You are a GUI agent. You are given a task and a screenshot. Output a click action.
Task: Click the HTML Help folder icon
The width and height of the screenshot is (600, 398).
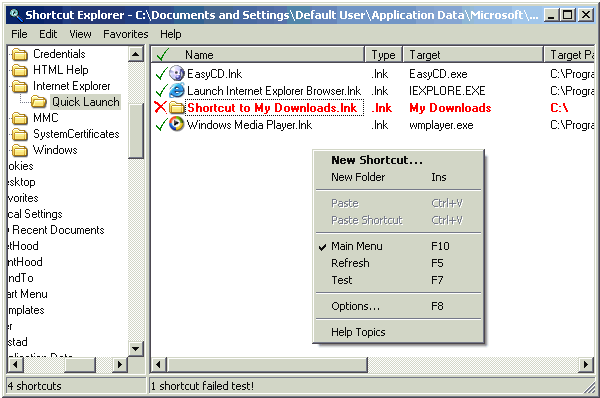coord(20,70)
